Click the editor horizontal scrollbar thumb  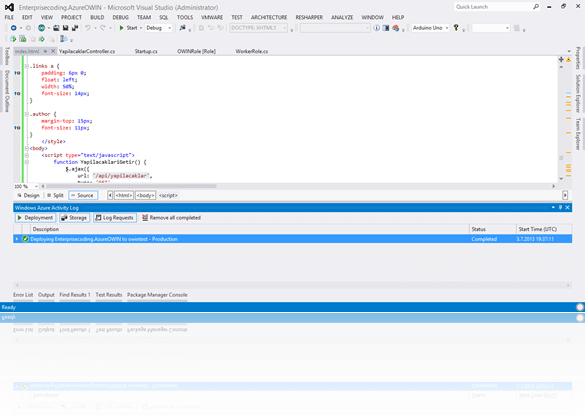pos(131,186)
